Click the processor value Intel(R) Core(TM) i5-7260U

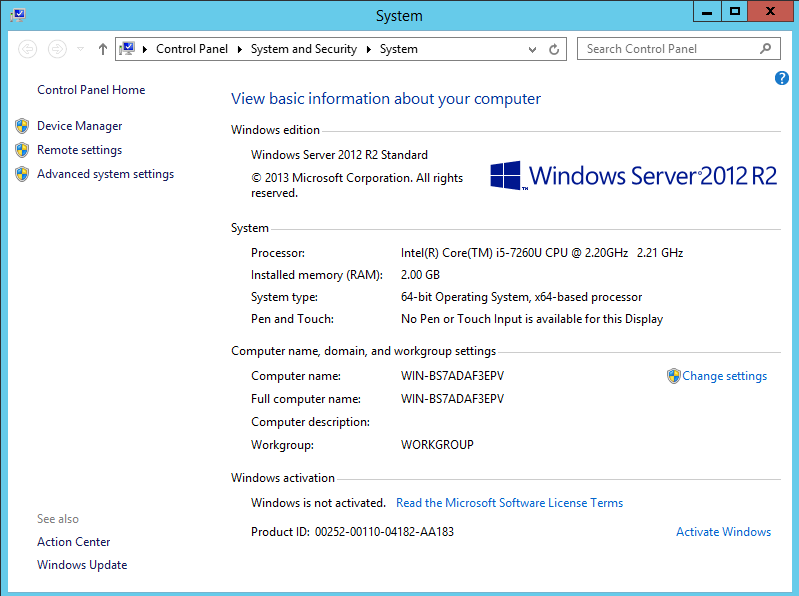(x=542, y=253)
